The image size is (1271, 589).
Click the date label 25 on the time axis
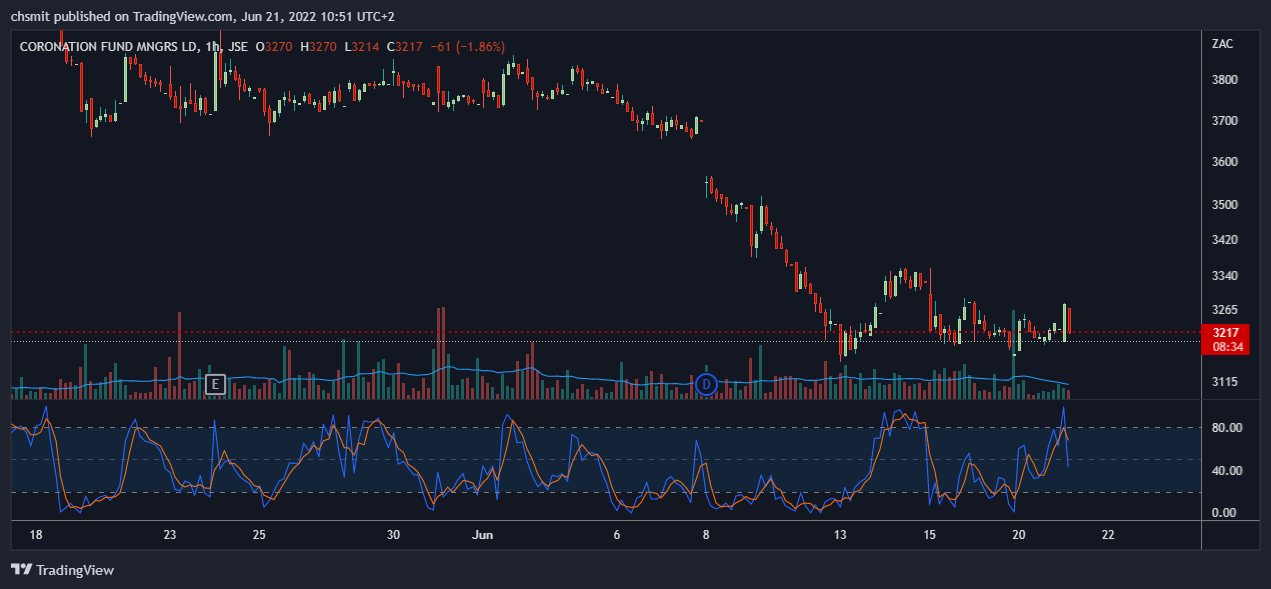(x=259, y=535)
